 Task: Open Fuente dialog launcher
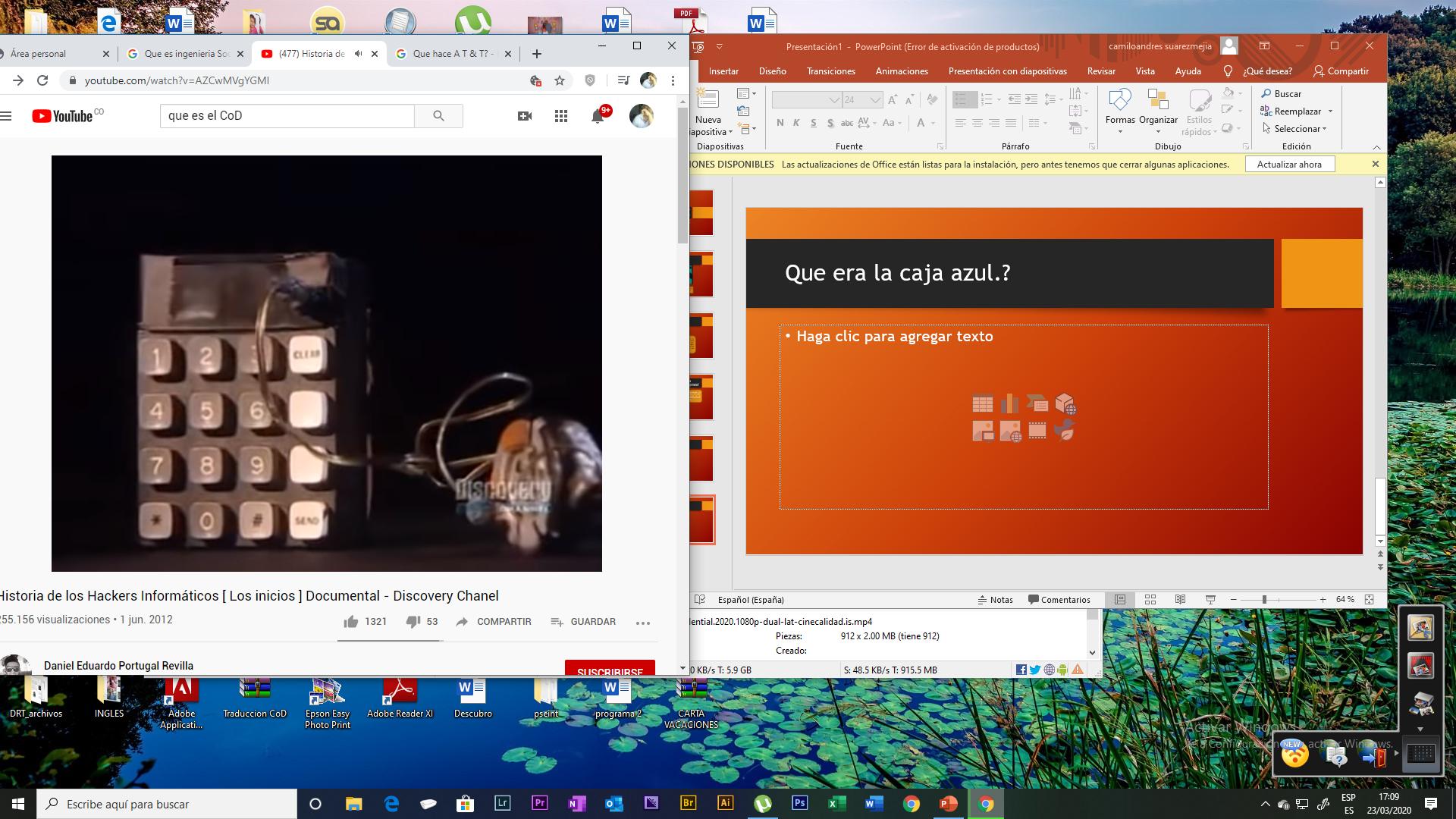940,146
